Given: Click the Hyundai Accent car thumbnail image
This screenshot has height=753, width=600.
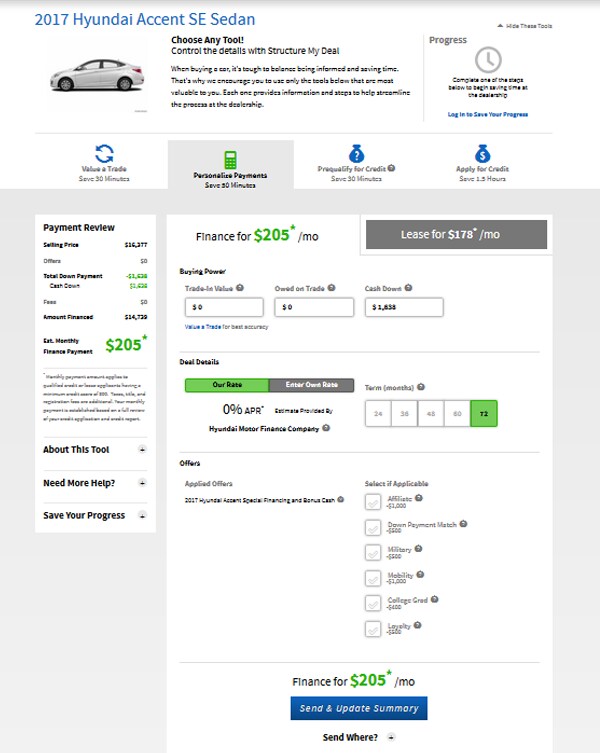Looking at the screenshot, I should point(98,75).
